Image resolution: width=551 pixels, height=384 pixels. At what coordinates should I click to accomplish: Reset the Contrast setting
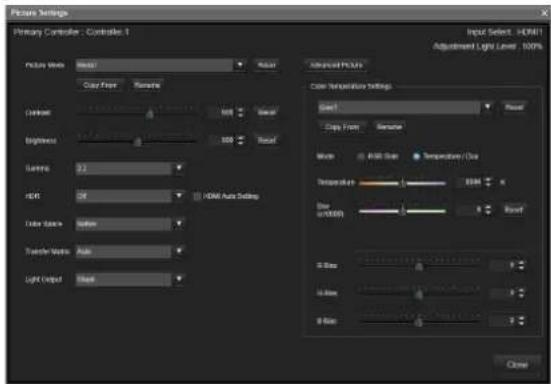(x=266, y=112)
